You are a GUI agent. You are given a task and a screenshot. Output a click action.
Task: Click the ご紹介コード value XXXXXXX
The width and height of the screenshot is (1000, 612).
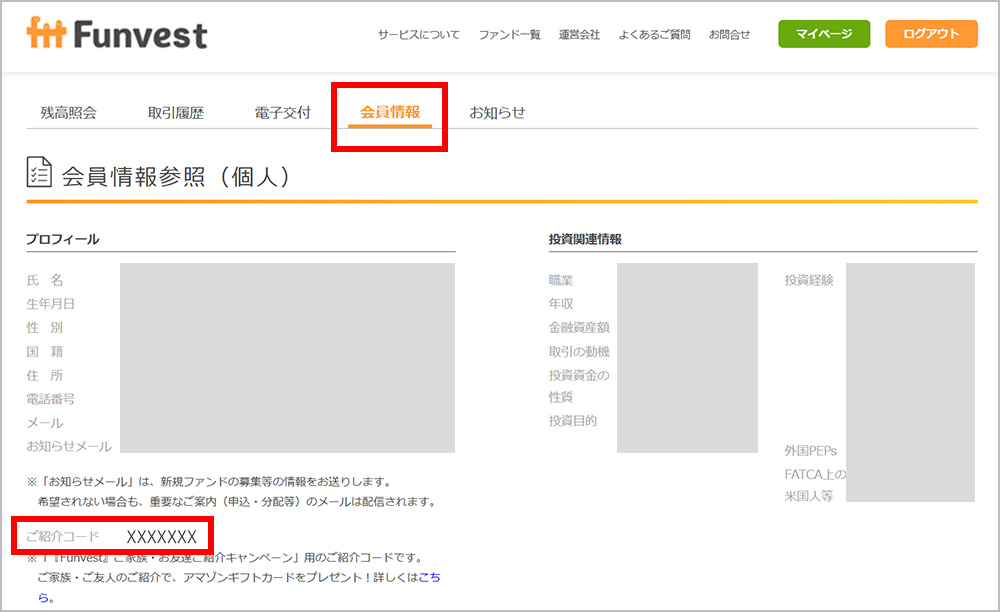click(x=160, y=536)
